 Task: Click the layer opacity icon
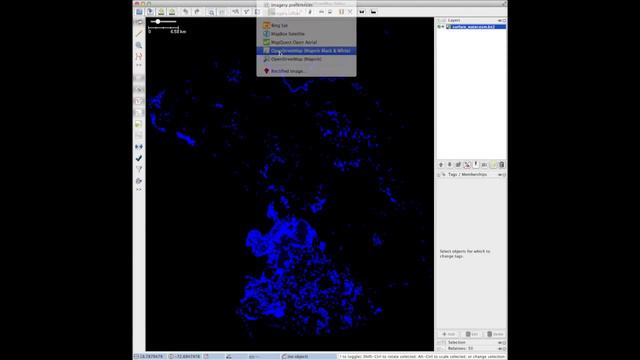pos(476,164)
